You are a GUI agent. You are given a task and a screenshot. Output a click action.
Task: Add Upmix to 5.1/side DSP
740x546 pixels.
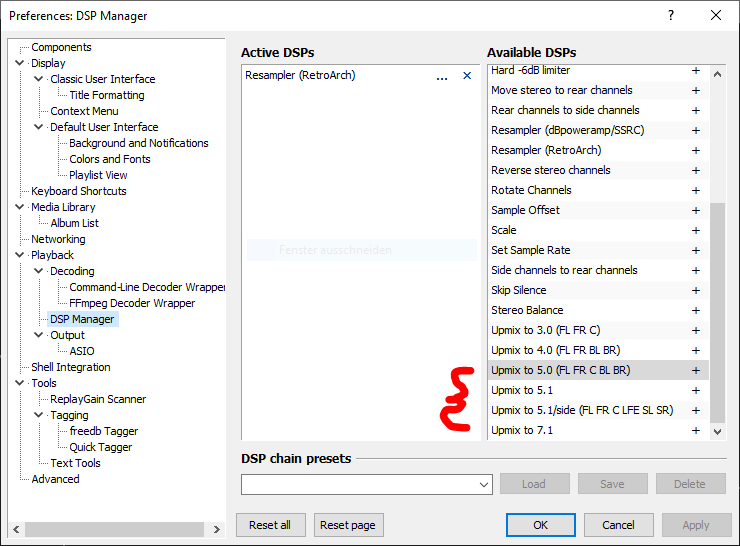pyautogui.click(x=695, y=410)
